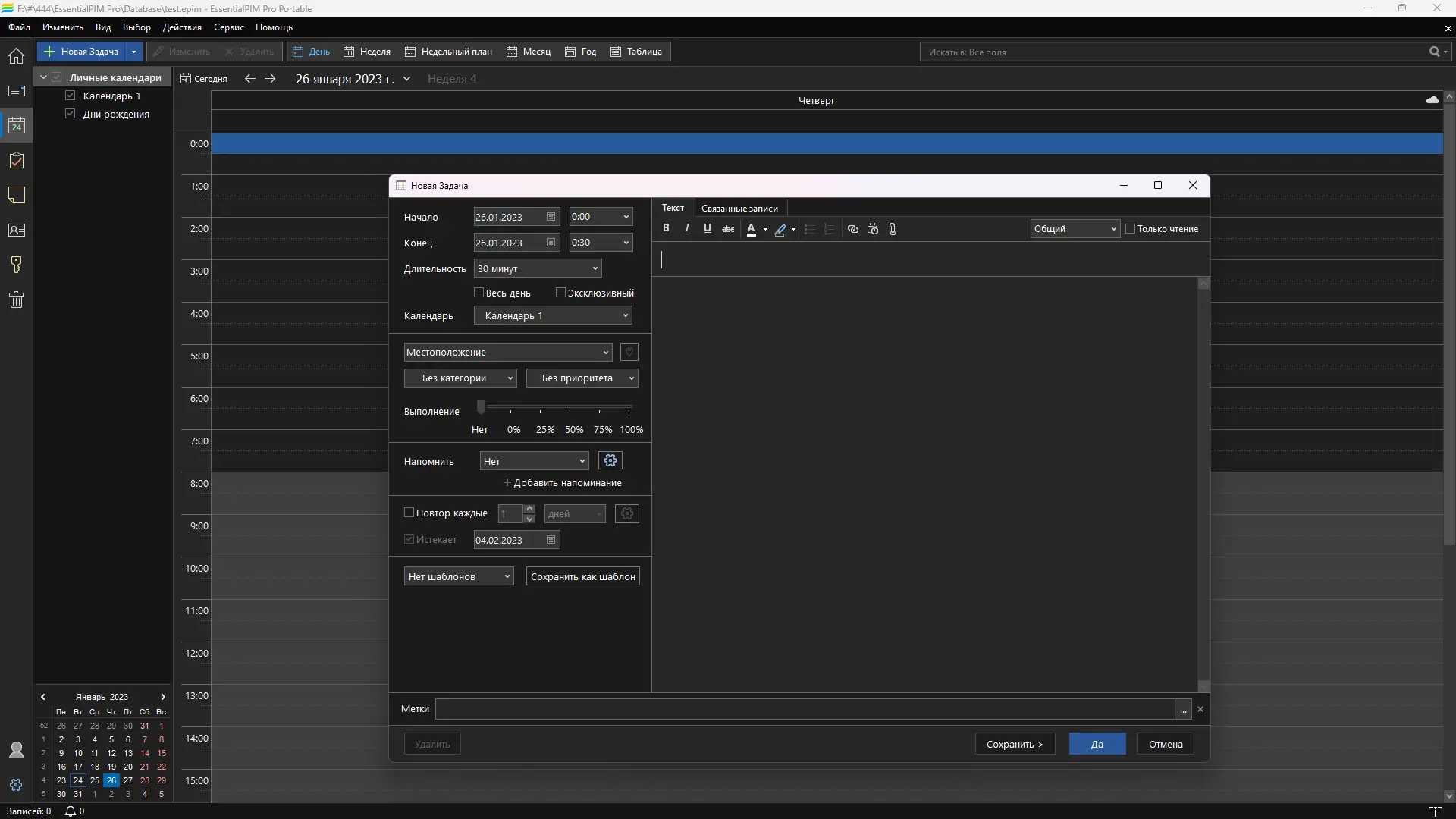The image size is (1456, 819).
Task: Open Tasks module in left sidebar
Action: click(16, 161)
